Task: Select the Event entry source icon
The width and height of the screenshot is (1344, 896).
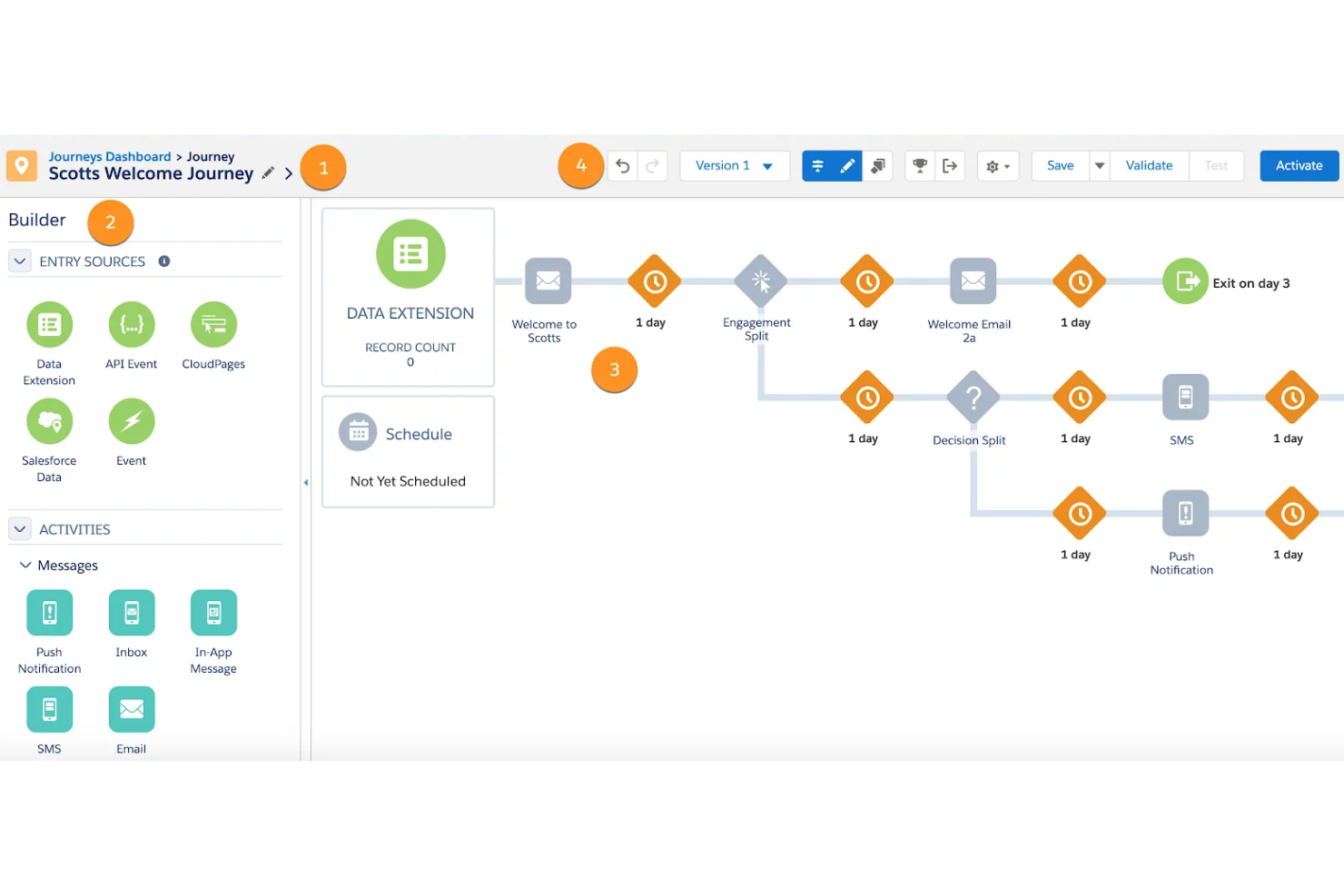Action: pos(132,421)
